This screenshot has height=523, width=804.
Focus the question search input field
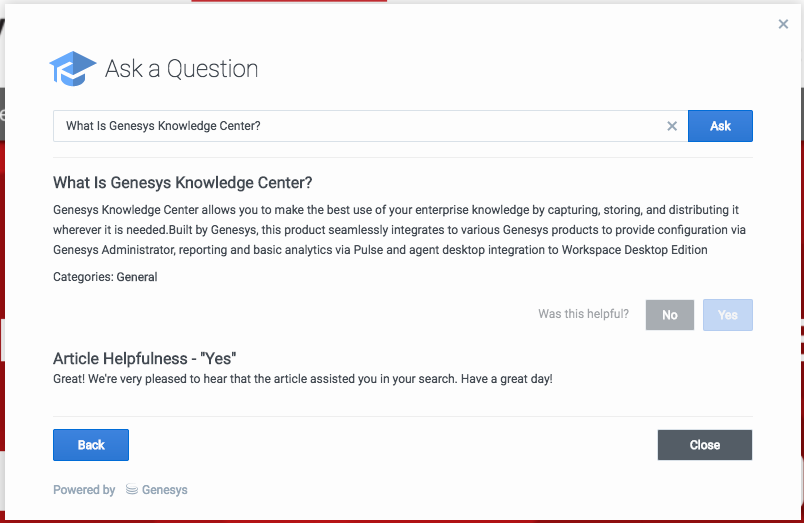(360, 126)
